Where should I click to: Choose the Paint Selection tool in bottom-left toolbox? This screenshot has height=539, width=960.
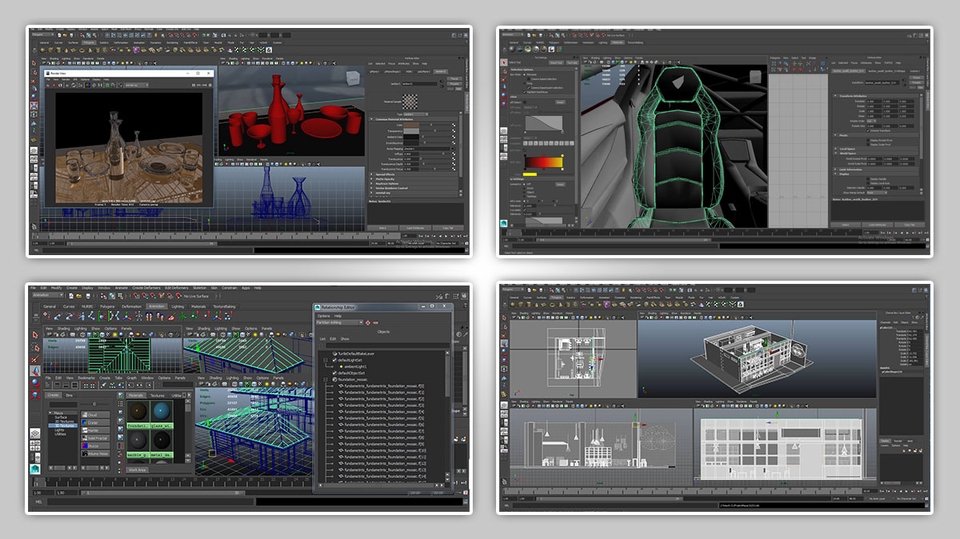(35, 359)
